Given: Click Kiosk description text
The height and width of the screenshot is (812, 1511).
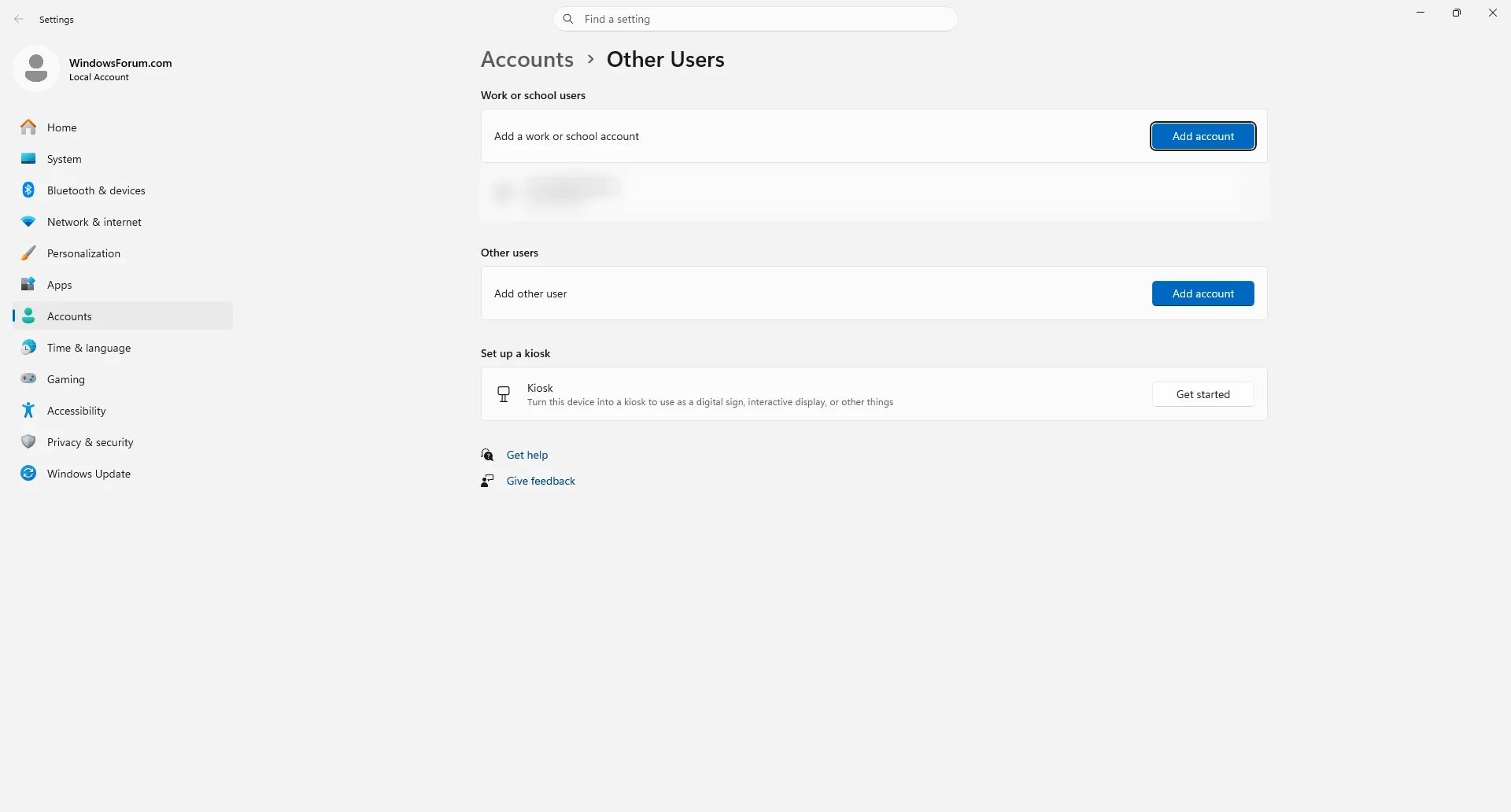Looking at the screenshot, I should point(711,402).
